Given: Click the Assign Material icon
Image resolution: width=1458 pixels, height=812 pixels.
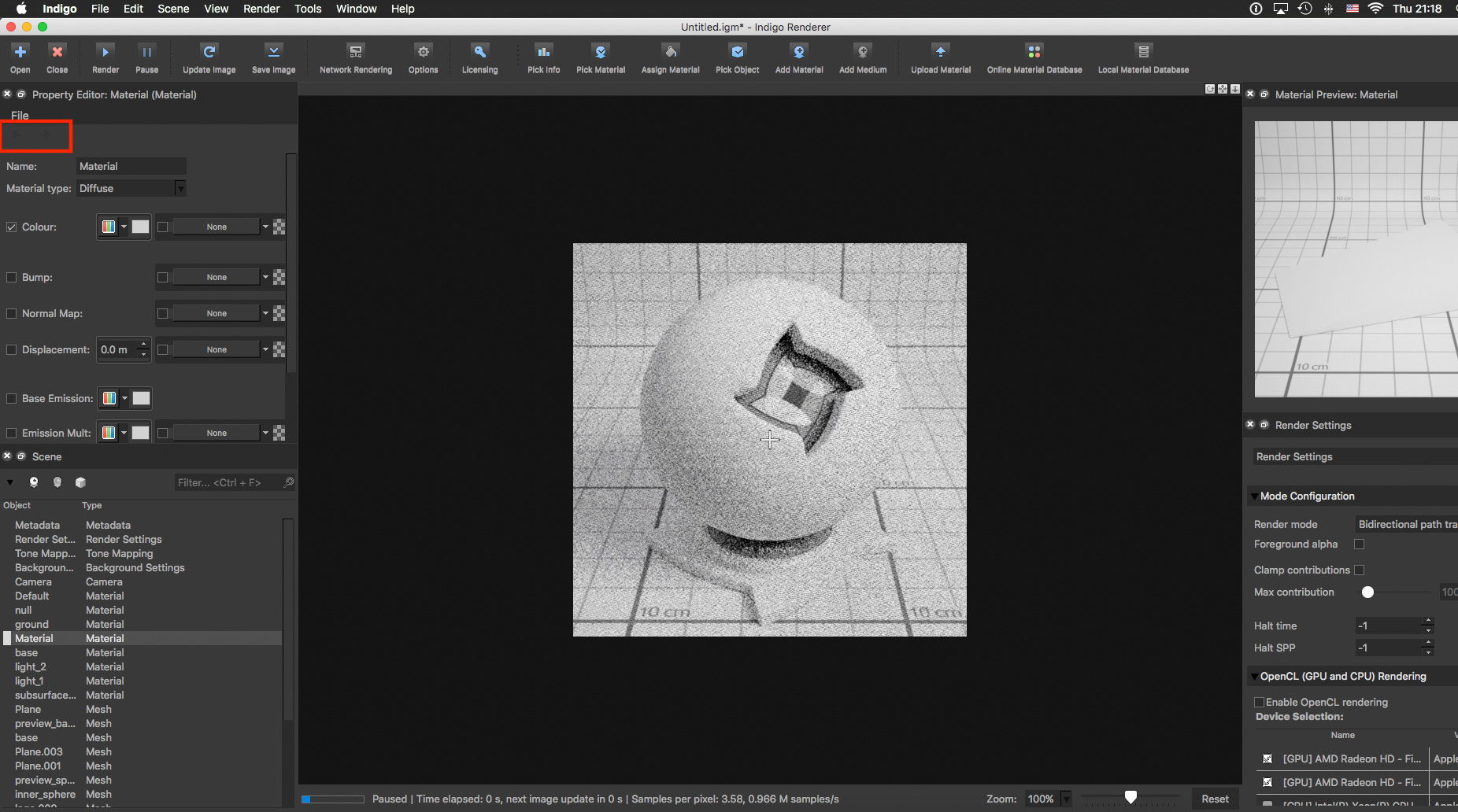Looking at the screenshot, I should [670, 57].
